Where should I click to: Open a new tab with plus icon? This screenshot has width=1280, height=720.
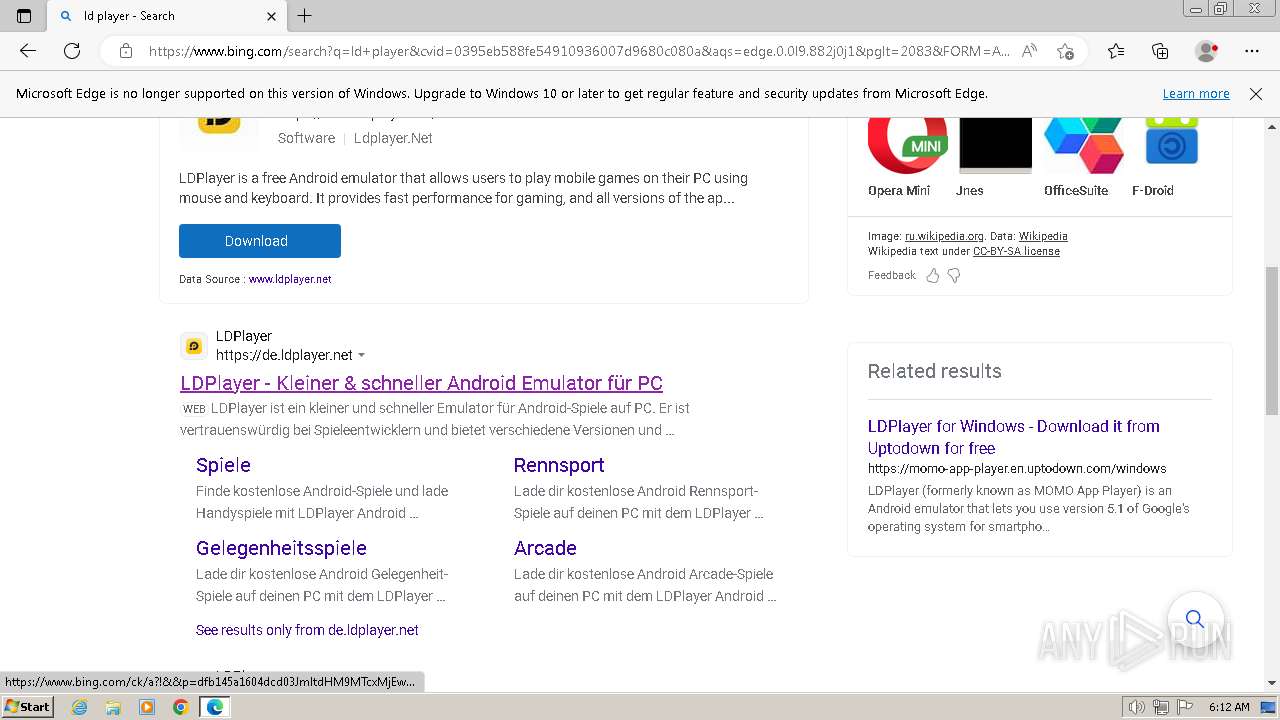305,15
